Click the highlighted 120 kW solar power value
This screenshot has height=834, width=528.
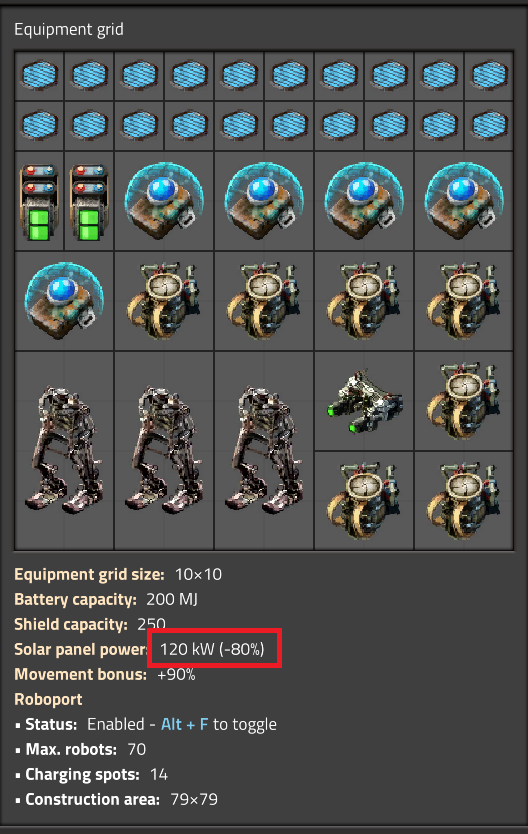pos(212,649)
